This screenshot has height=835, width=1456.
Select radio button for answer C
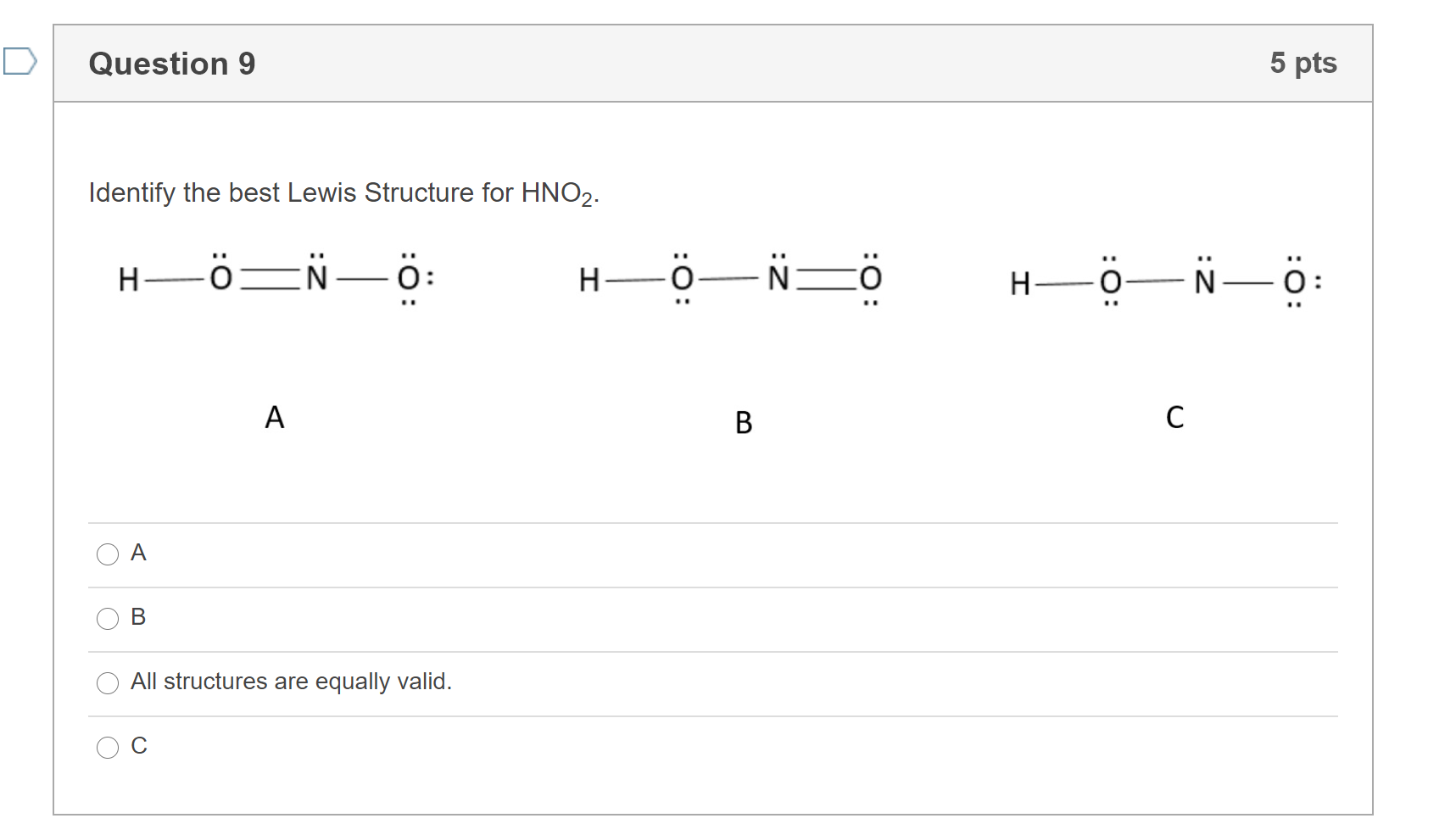tap(108, 747)
